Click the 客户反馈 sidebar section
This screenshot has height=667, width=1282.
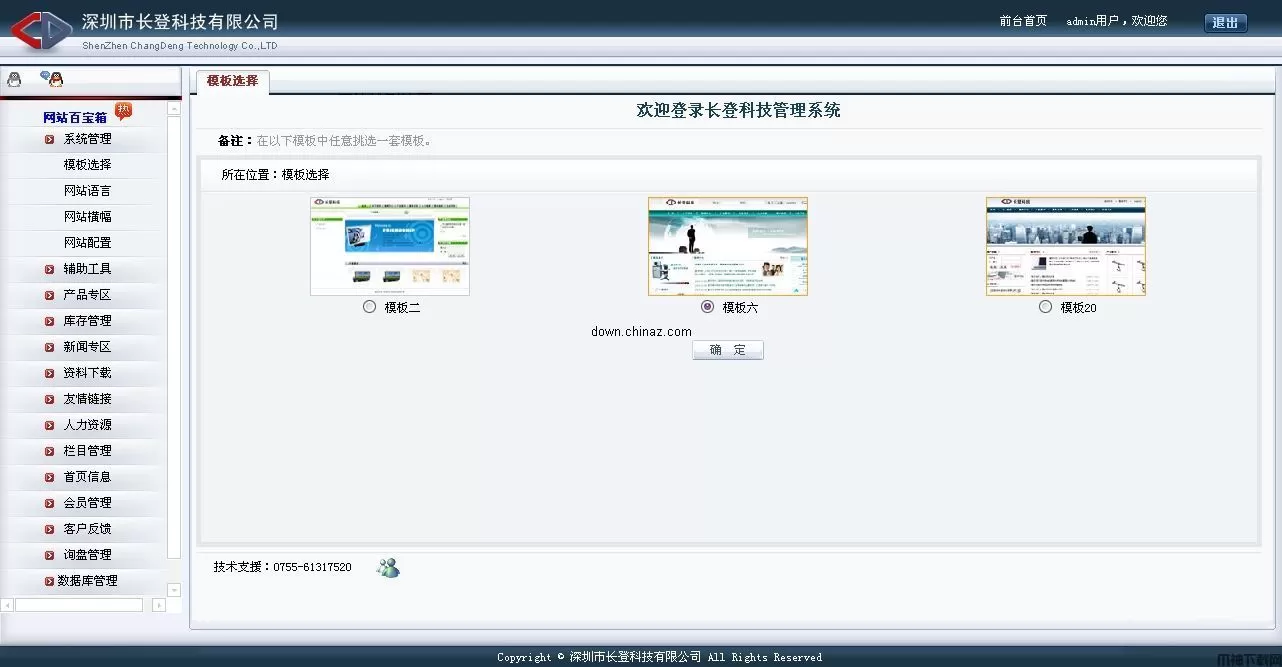point(88,529)
